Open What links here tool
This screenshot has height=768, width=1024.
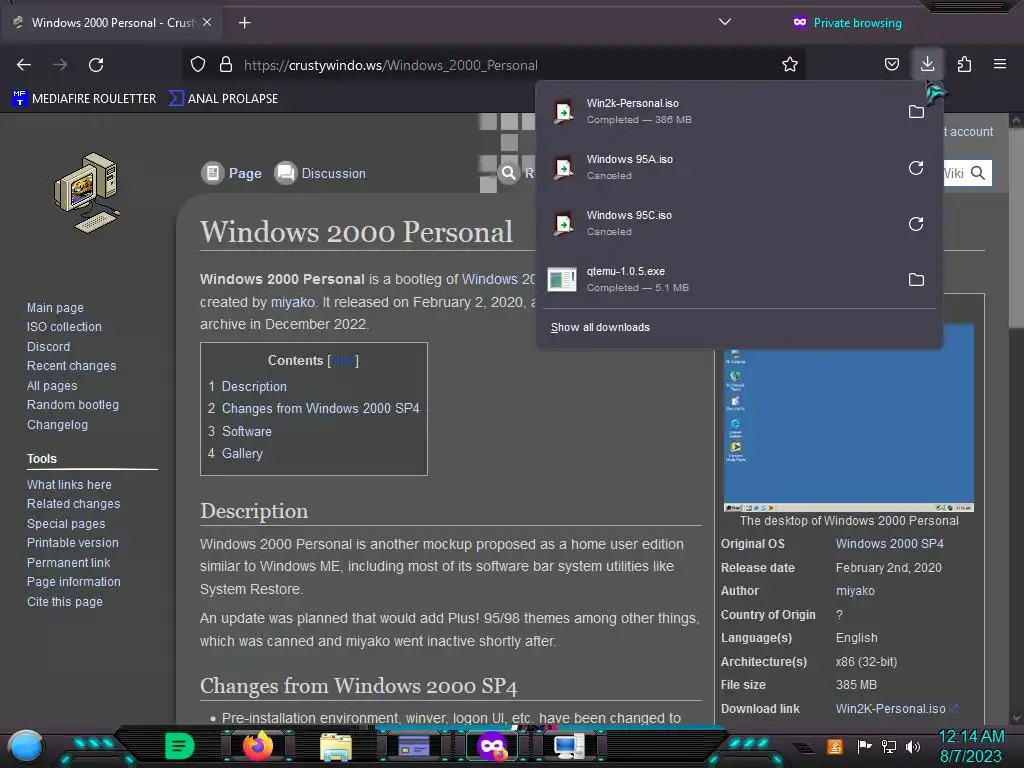pyautogui.click(x=69, y=485)
